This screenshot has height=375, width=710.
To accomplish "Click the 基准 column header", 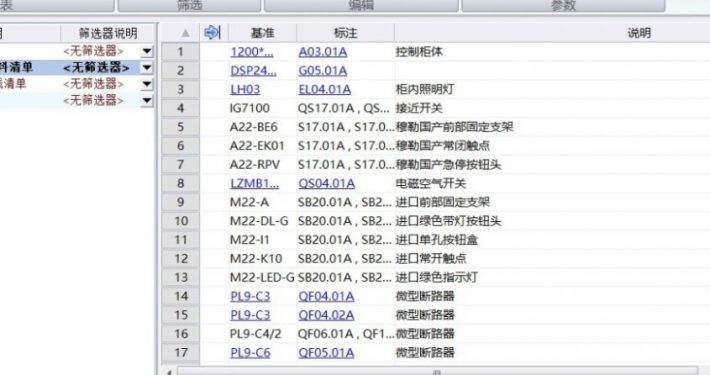I will point(263,33).
